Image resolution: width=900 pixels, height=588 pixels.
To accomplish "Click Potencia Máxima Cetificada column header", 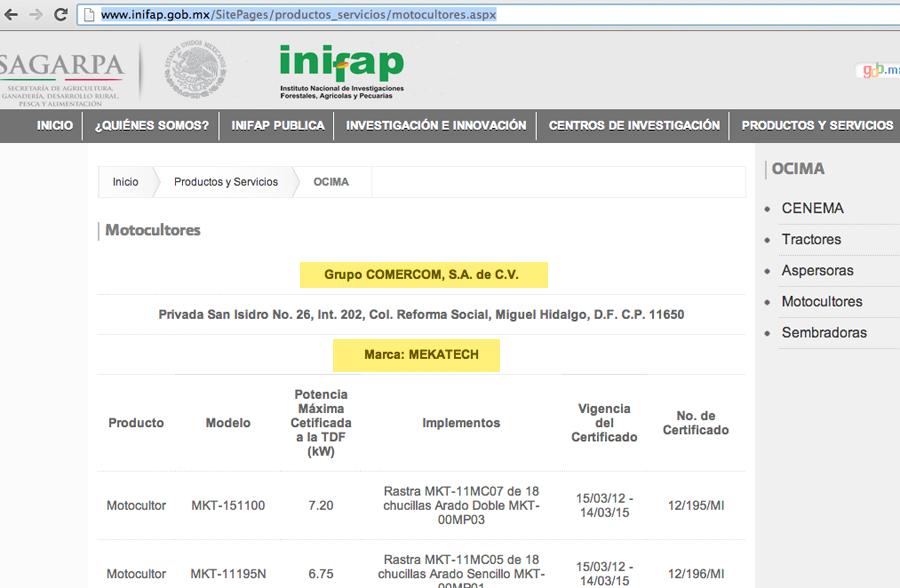I will tap(321, 423).
